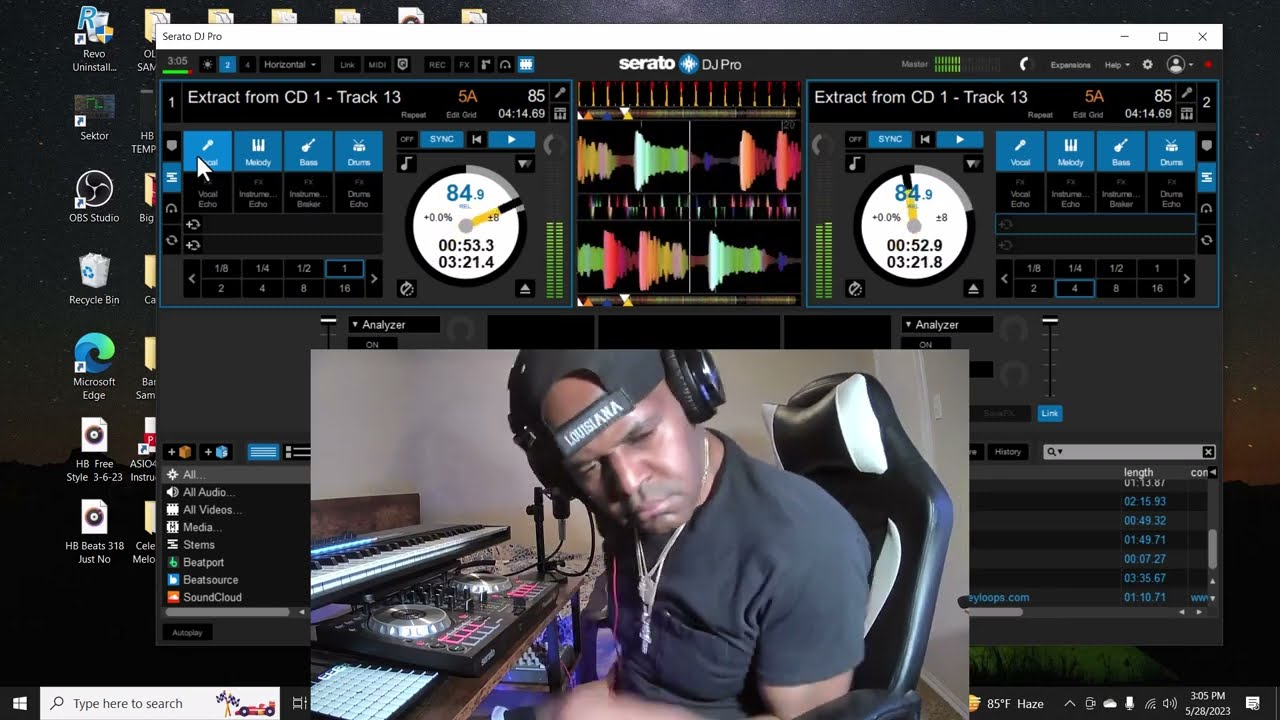This screenshot has width=1280, height=720.
Task: Toggle the Drums stem on deck 1
Action: click(x=359, y=151)
